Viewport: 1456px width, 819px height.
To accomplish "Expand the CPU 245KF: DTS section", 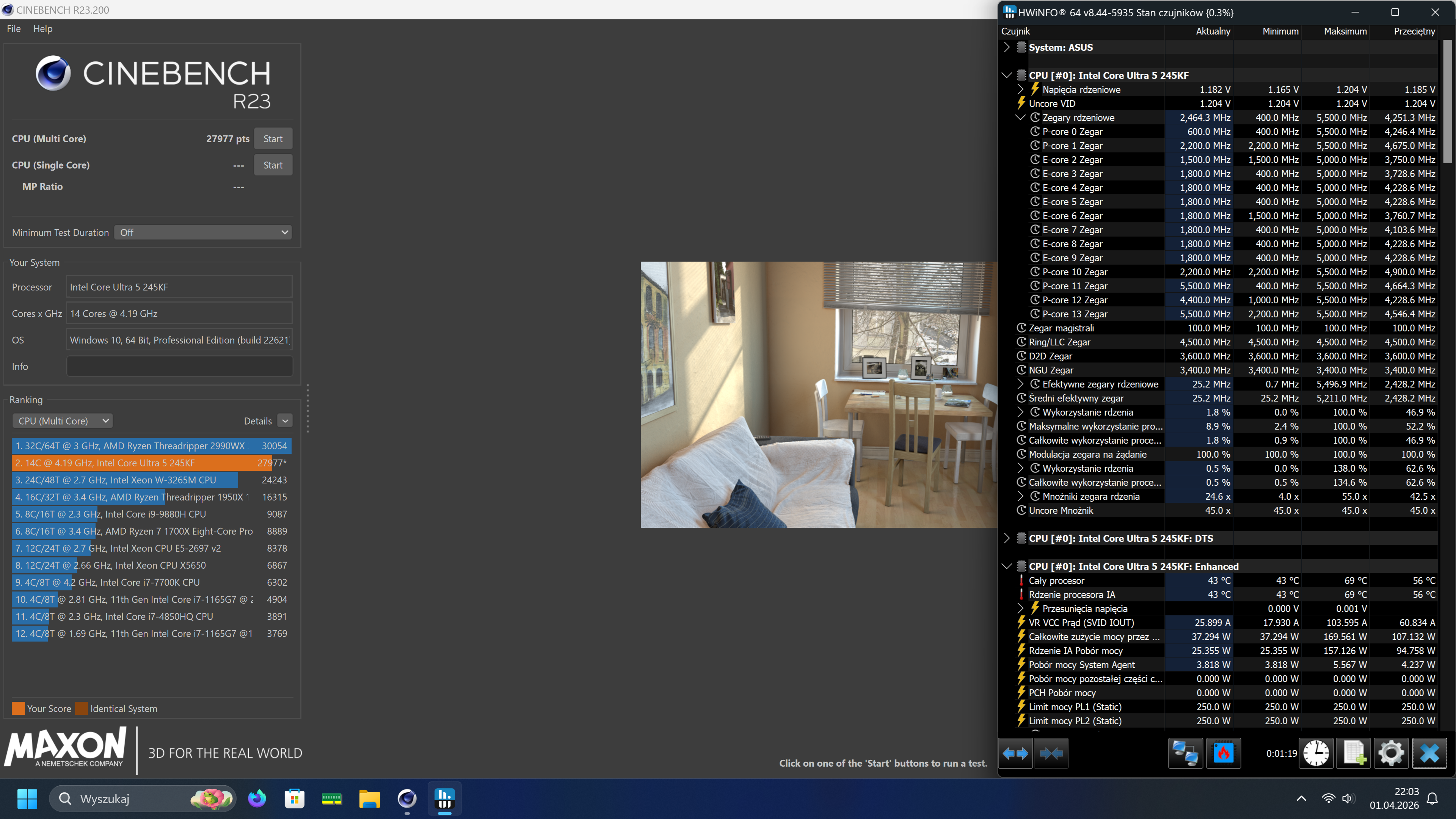I will point(1007,538).
